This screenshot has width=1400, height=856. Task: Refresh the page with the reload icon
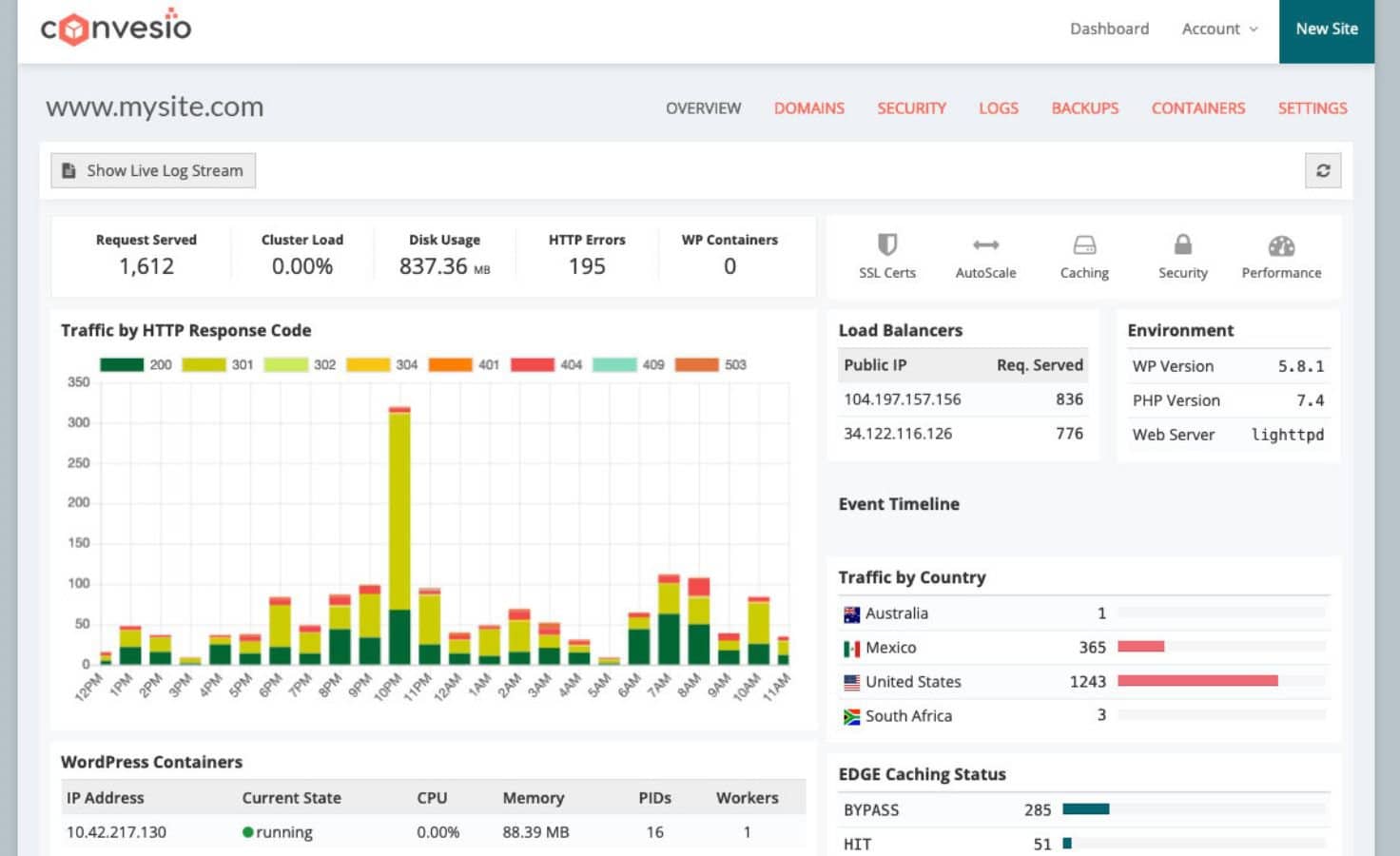(1323, 170)
